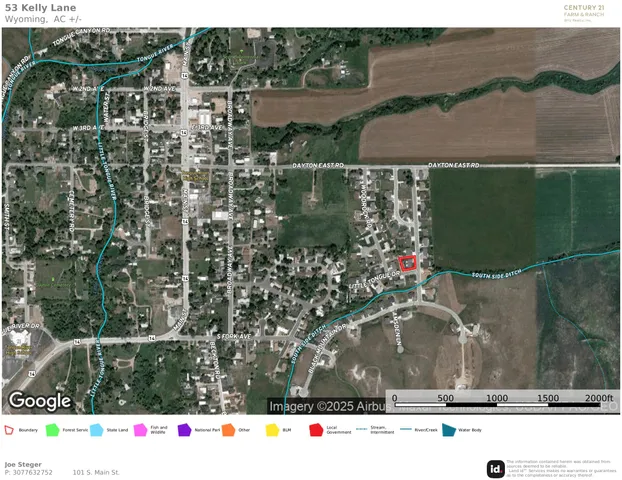
Task: Click the River/Creek legend line symbol
Action: 405,429
